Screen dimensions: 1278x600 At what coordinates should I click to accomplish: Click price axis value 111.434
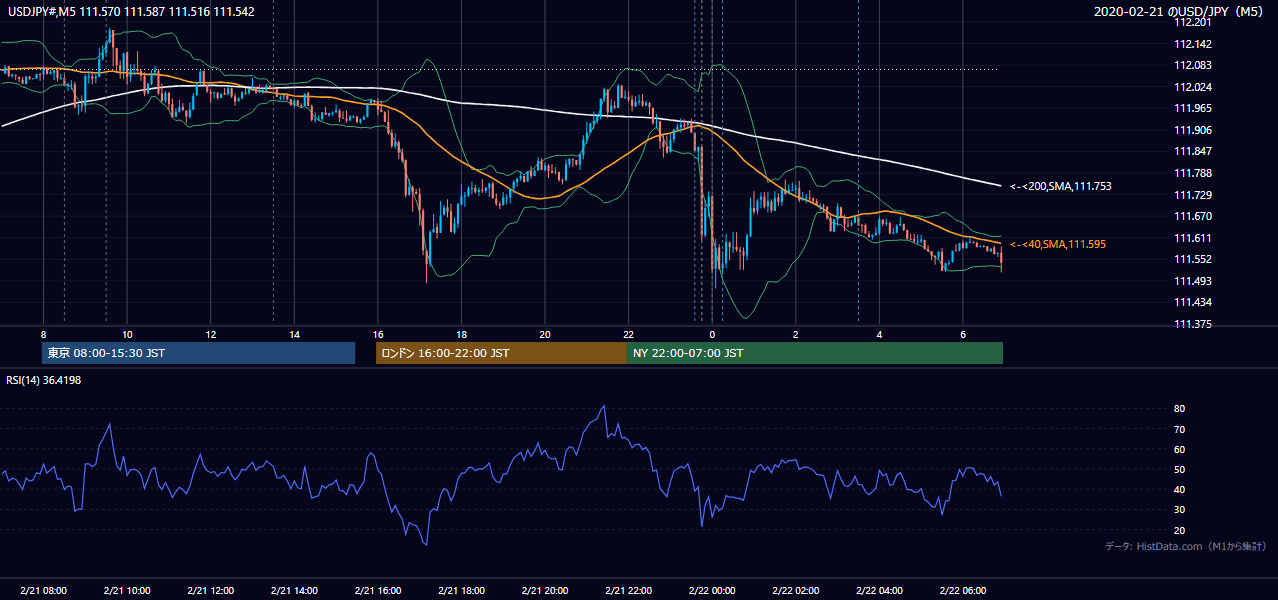(1191, 302)
